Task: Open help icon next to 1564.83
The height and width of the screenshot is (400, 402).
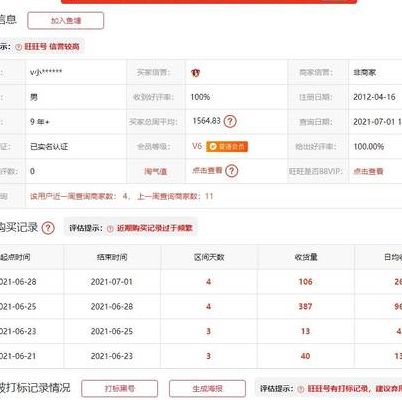Action: pos(230,121)
